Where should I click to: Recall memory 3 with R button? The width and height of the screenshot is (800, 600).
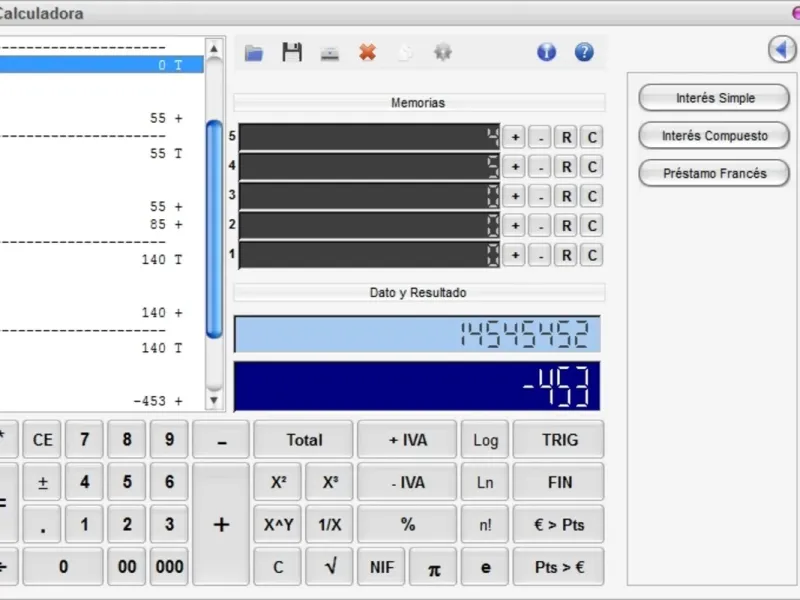566,196
